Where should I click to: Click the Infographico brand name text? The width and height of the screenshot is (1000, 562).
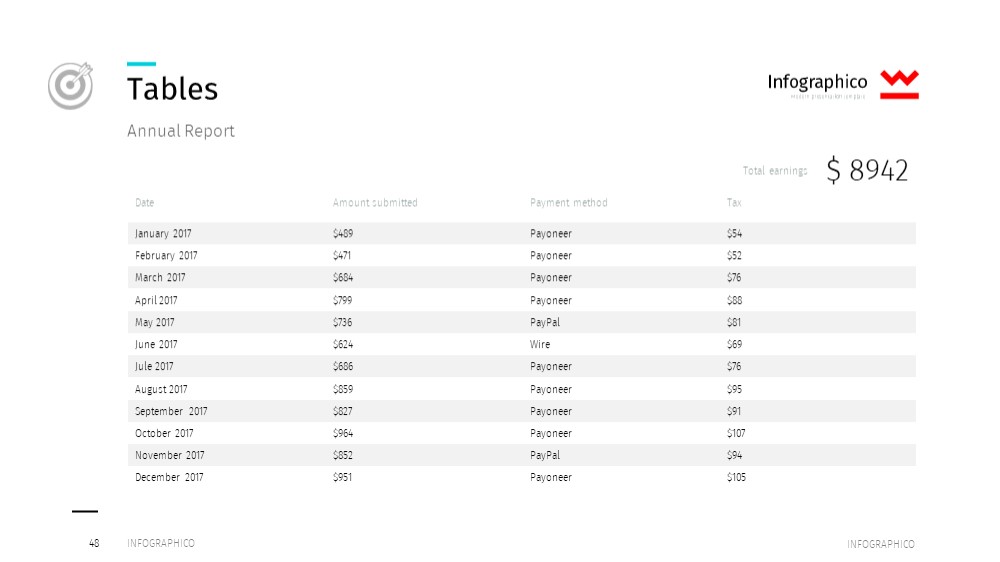tap(817, 82)
